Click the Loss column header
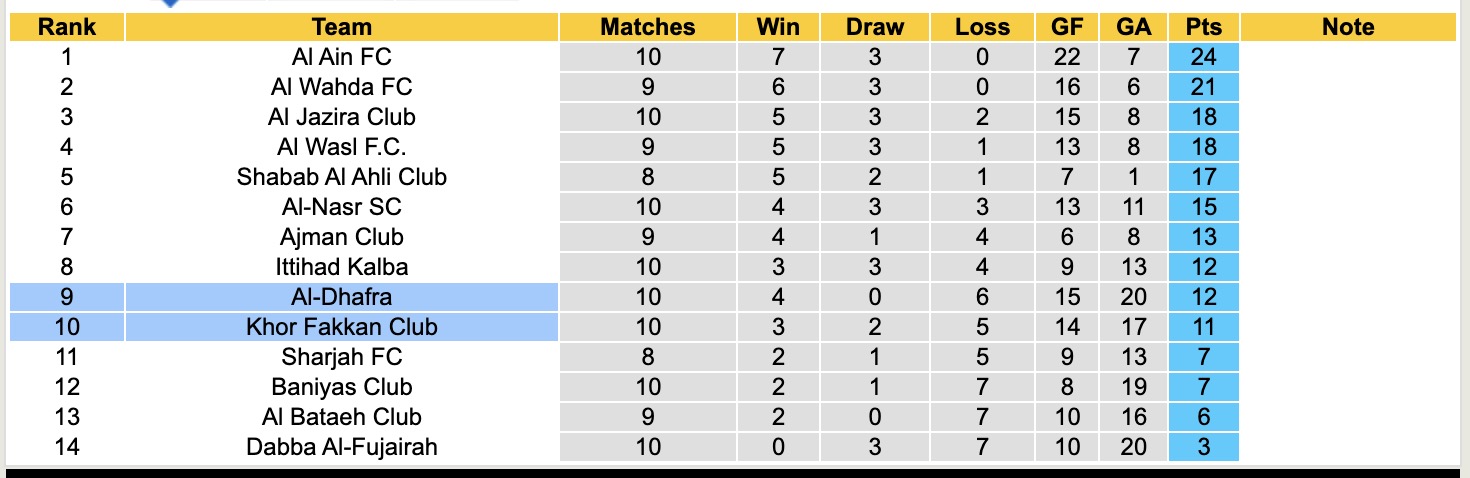The width and height of the screenshot is (1470, 478). (x=982, y=27)
